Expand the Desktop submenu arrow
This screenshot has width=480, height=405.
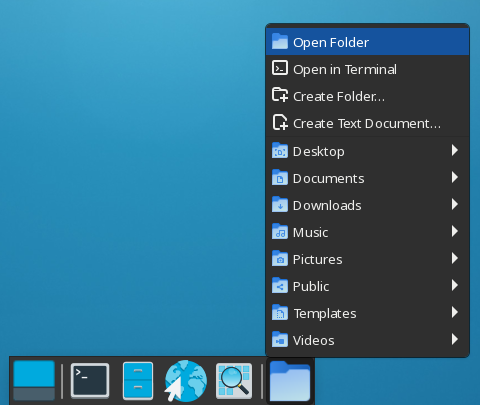point(455,150)
